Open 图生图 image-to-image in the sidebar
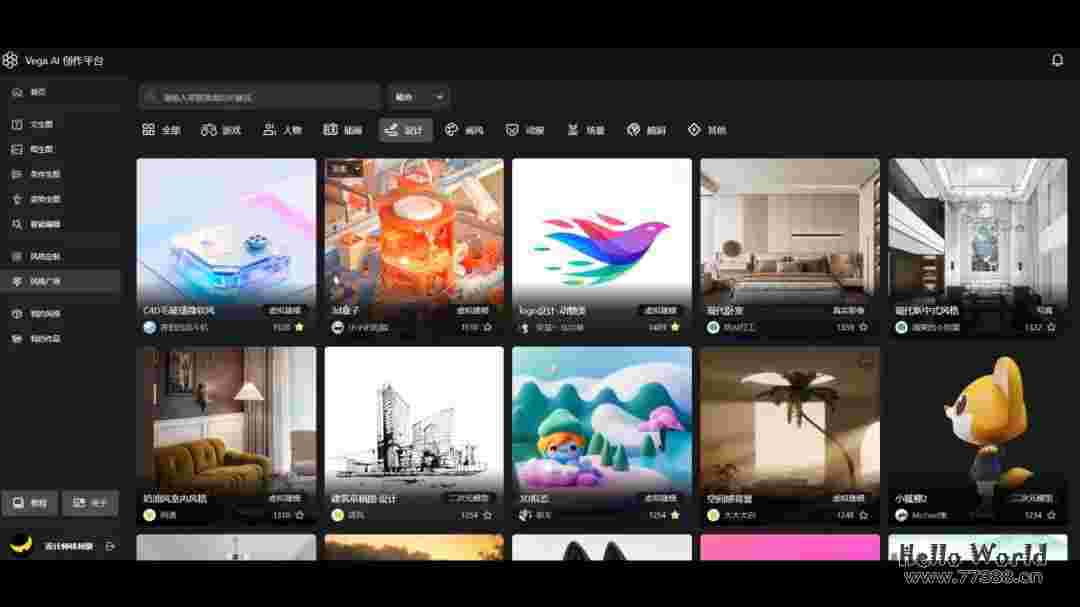 60,150
